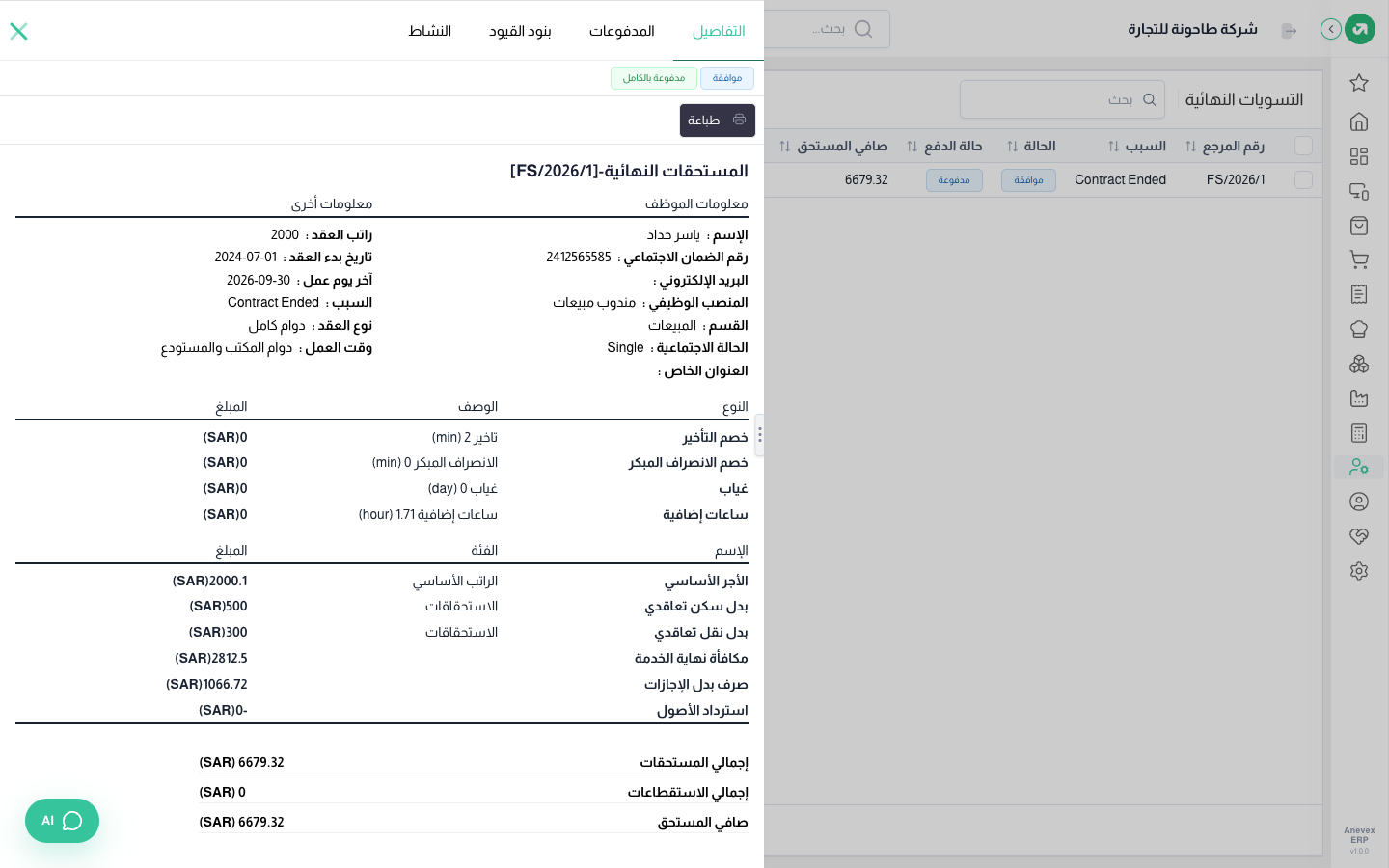This screenshot has width=1389, height=868.
Task: Open the shopping cart icon in sidebar
Action: click(x=1359, y=259)
